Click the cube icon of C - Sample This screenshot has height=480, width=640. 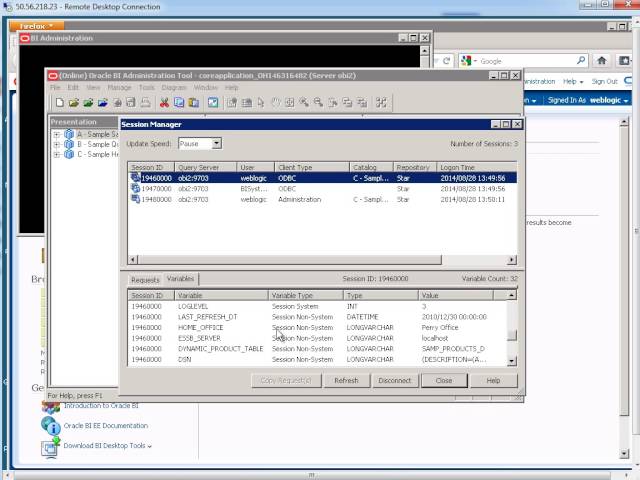pos(69,154)
